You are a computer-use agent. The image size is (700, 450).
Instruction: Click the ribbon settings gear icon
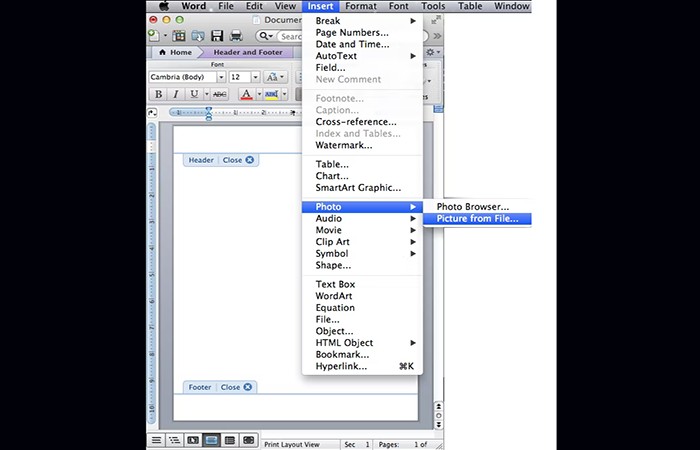[x=430, y=52]
